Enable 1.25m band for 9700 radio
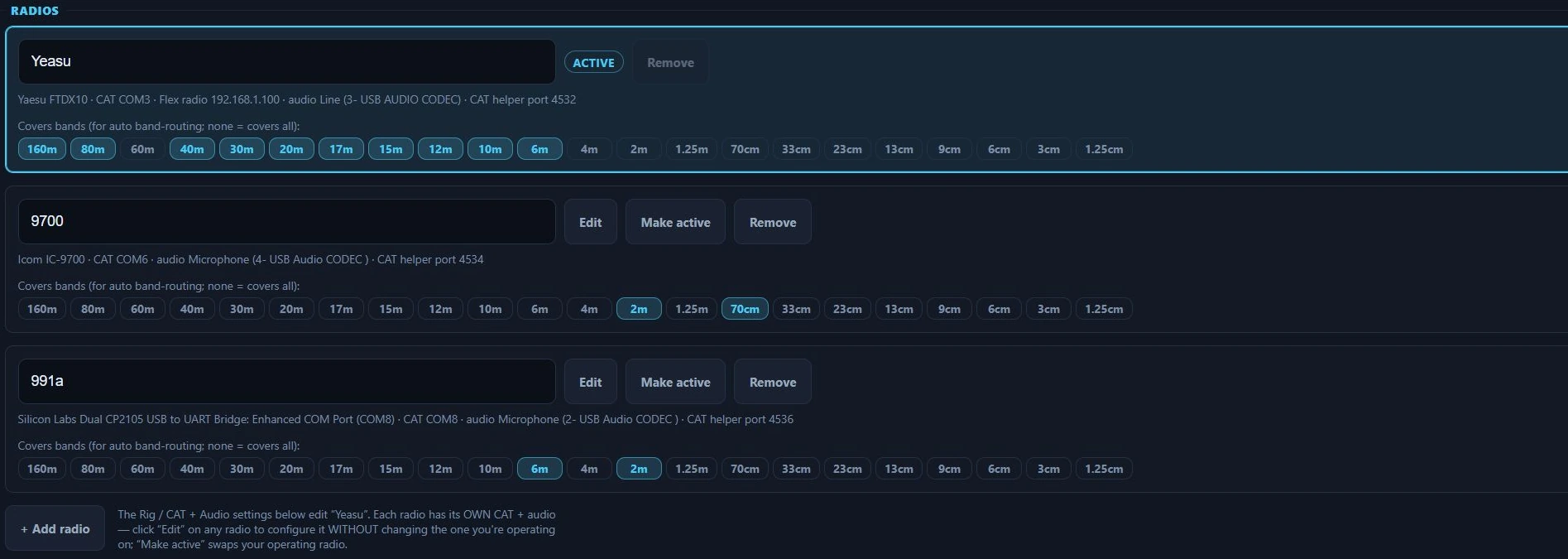Screen dimensions: 1568x559 692,309
